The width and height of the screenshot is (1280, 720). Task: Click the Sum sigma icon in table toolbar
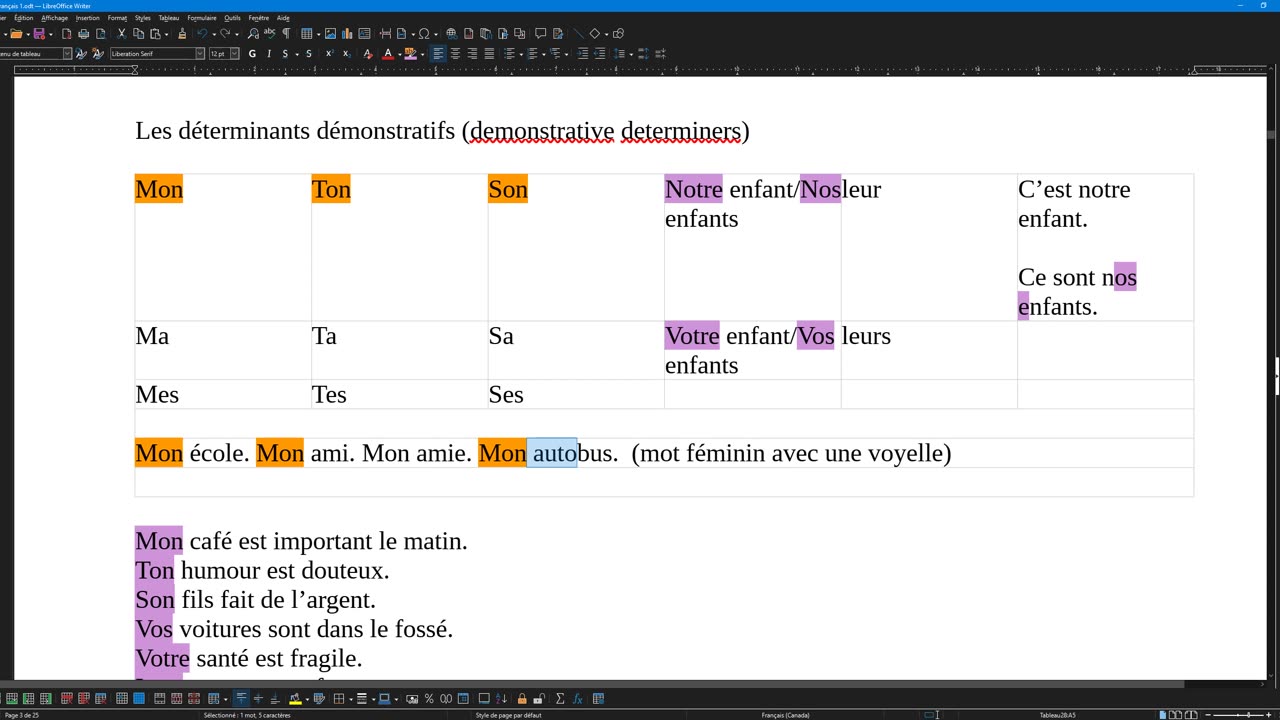(560, 699)
